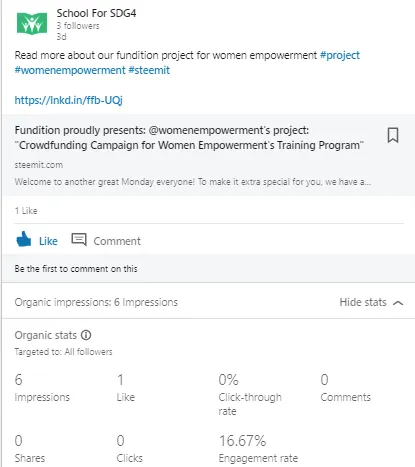Open the #womenempowerment hashtag
The width and height of the screenshot is (415, 467).
[70, 70]
